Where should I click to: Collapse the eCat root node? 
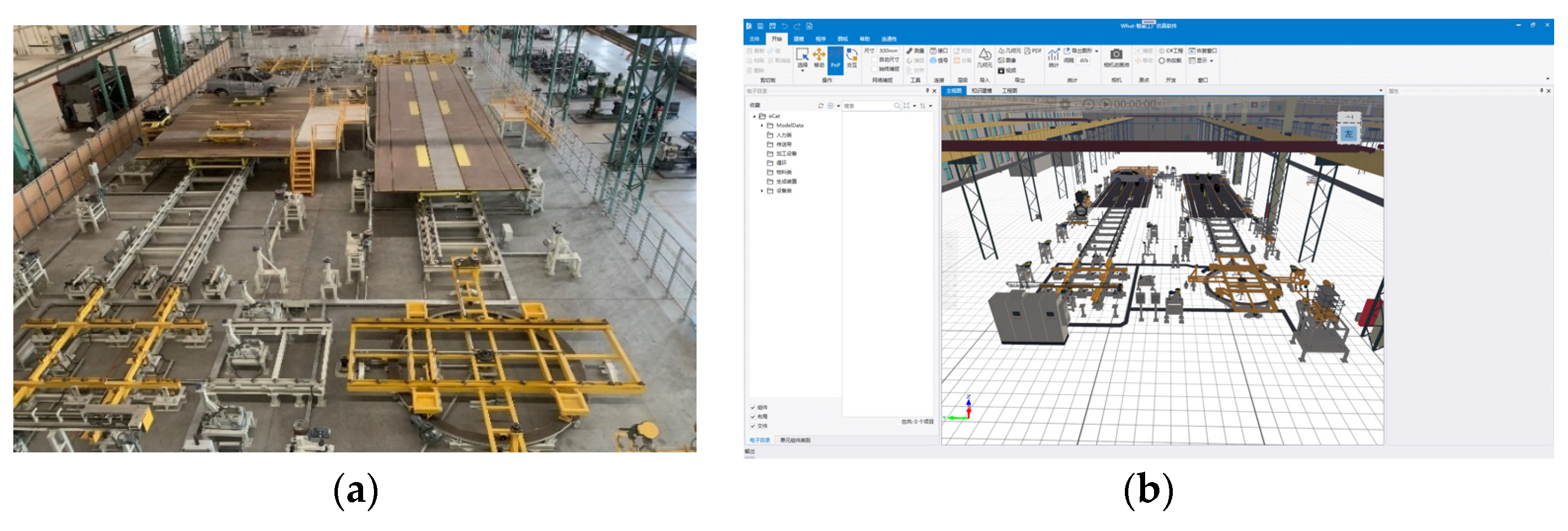[754, 116]
